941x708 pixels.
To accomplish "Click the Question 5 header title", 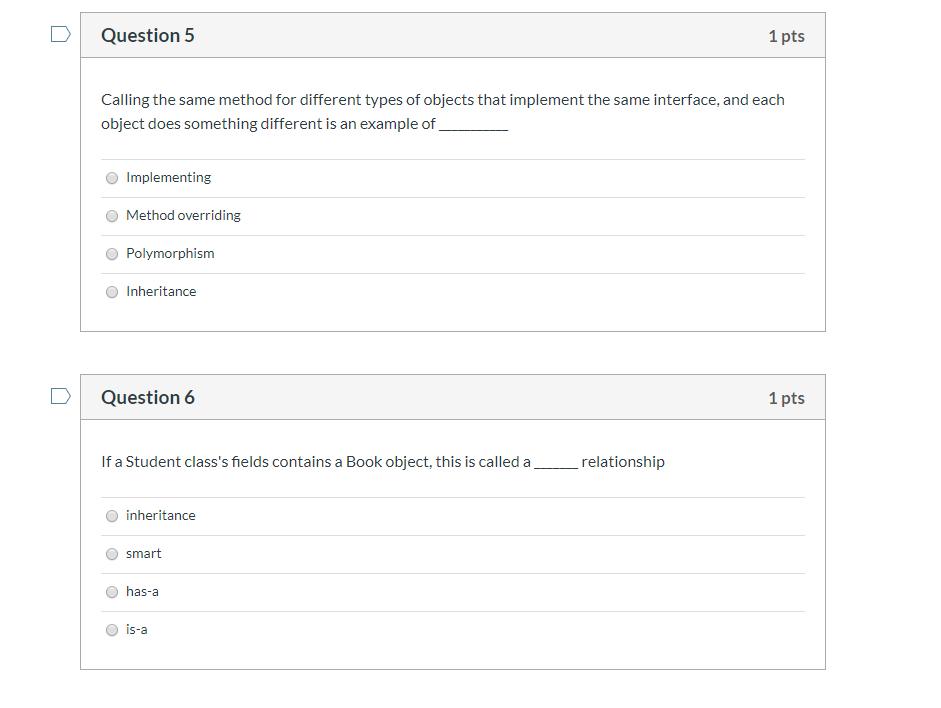I will pyautogui.click(x=148, y=35).
